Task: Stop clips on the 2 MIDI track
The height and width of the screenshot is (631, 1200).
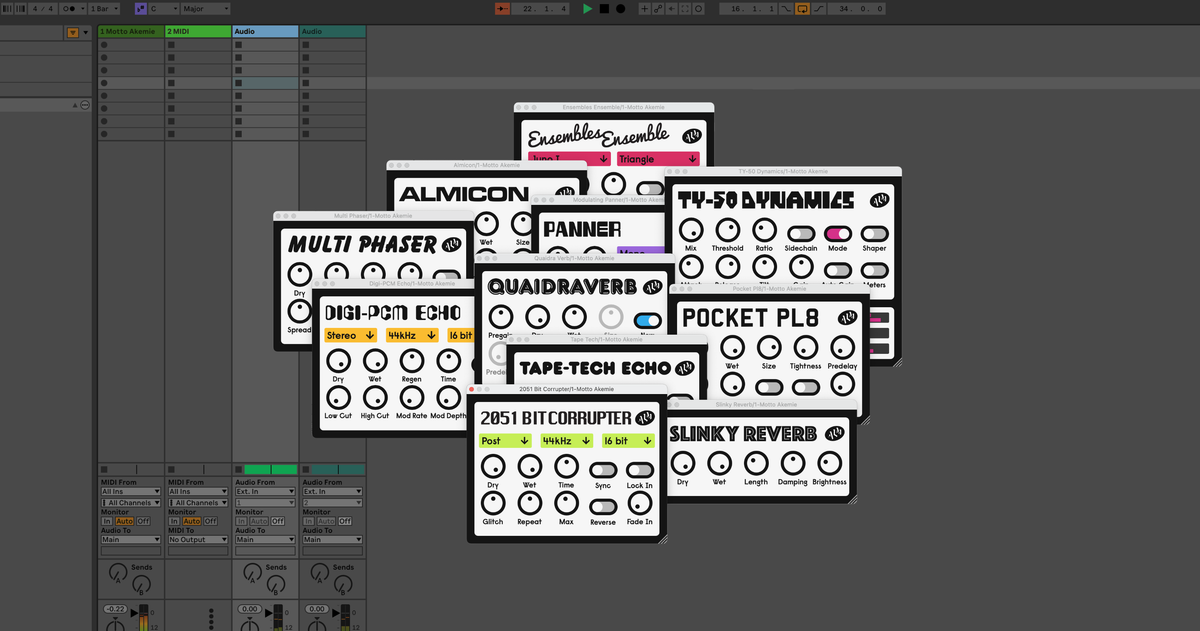Action: [x=171, y=469]
